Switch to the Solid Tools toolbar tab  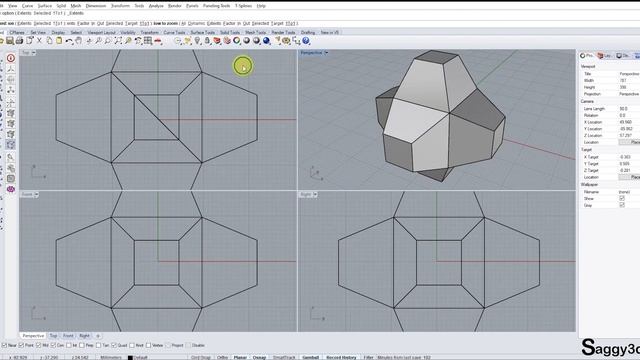(230, 32)
